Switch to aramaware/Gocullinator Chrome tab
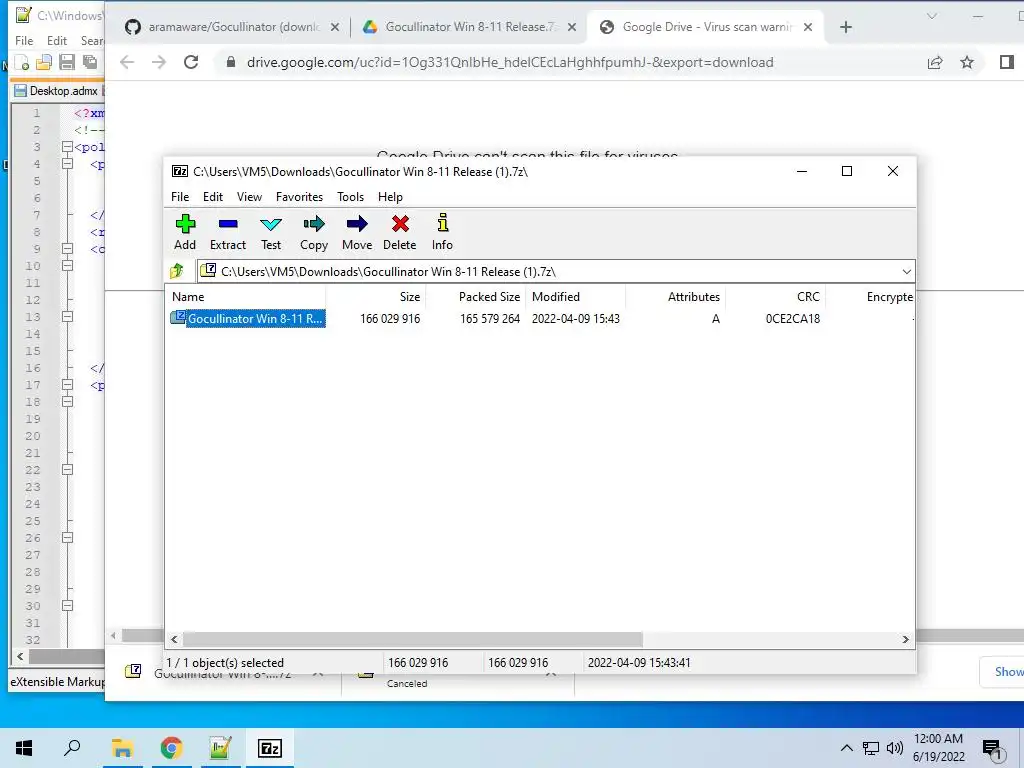 (233, 27)
